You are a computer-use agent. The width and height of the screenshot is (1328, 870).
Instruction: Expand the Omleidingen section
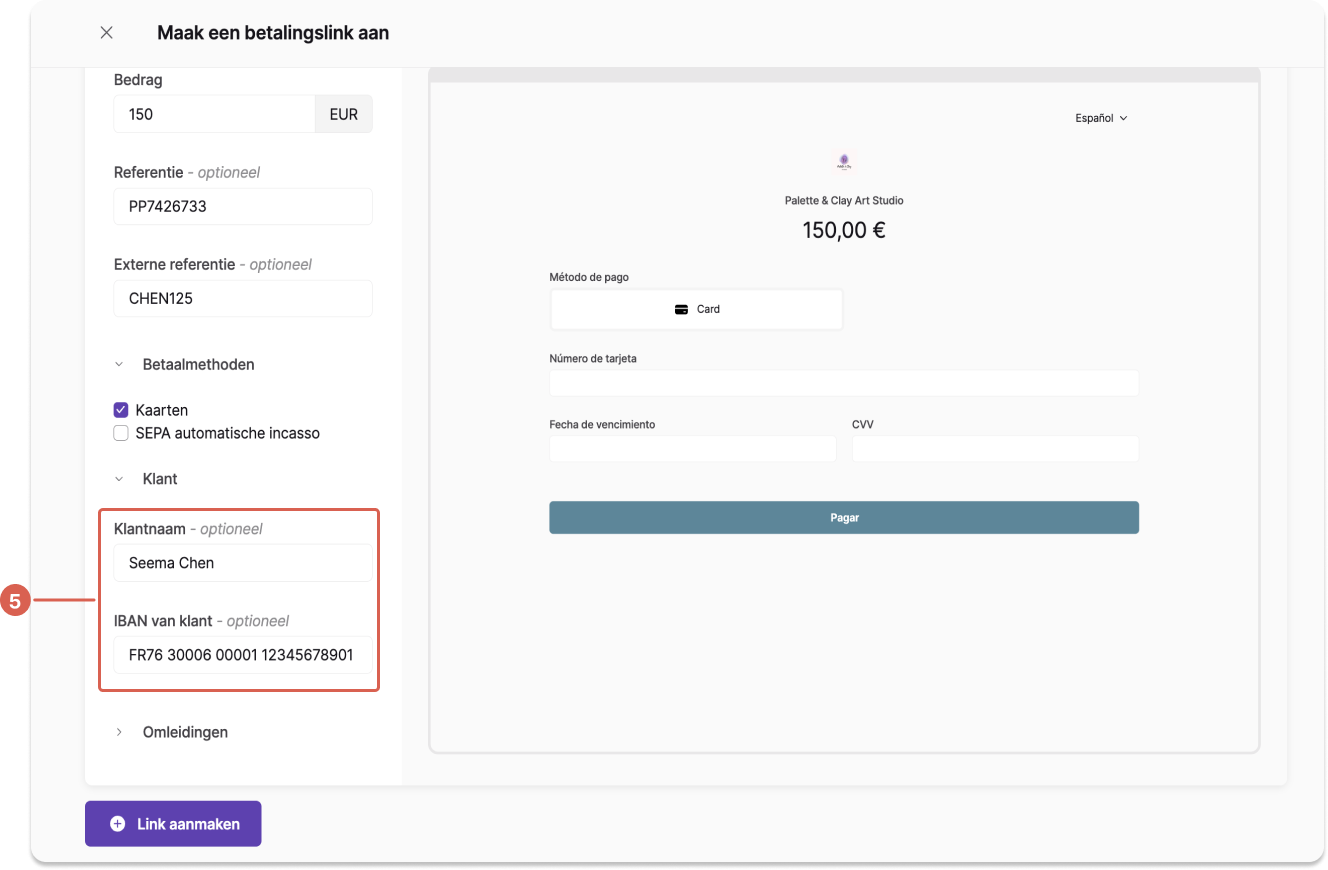[x=119, y=732]
